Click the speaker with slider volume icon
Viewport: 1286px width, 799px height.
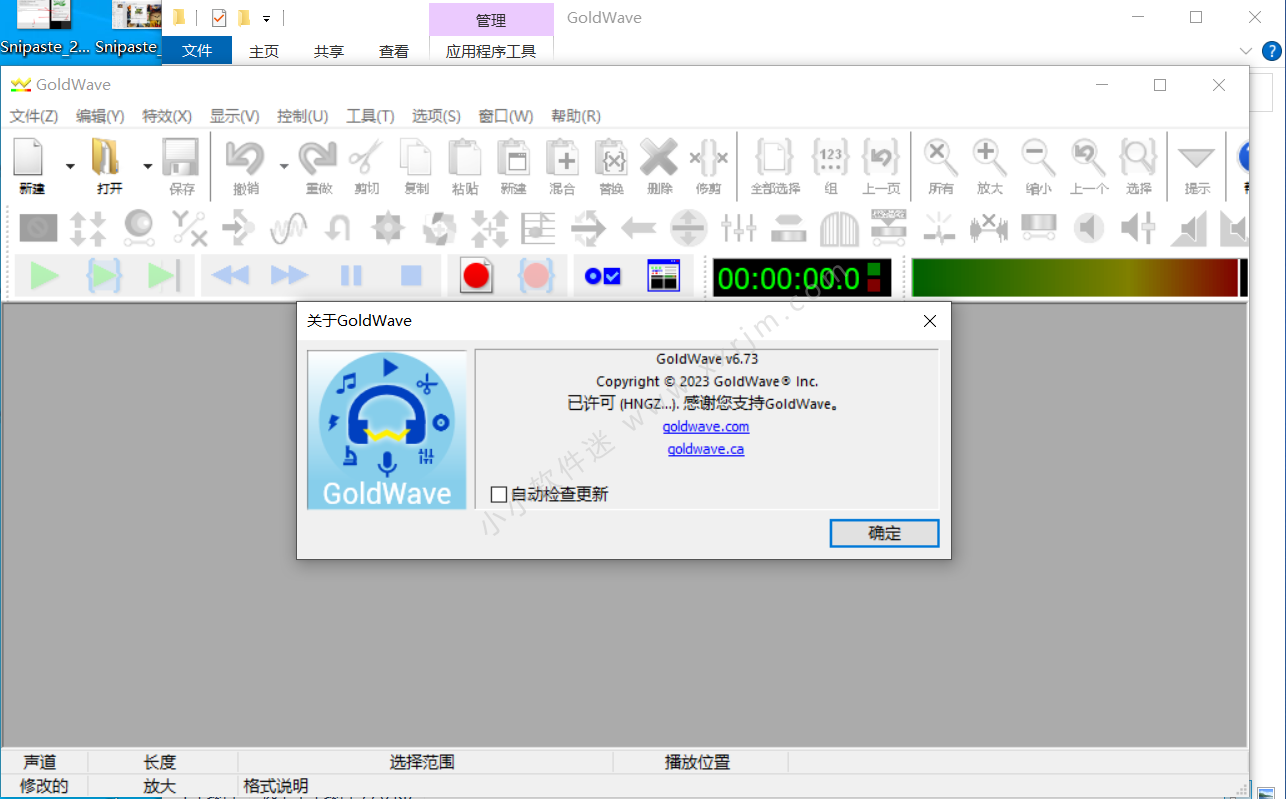click(x=1138, y=228)
